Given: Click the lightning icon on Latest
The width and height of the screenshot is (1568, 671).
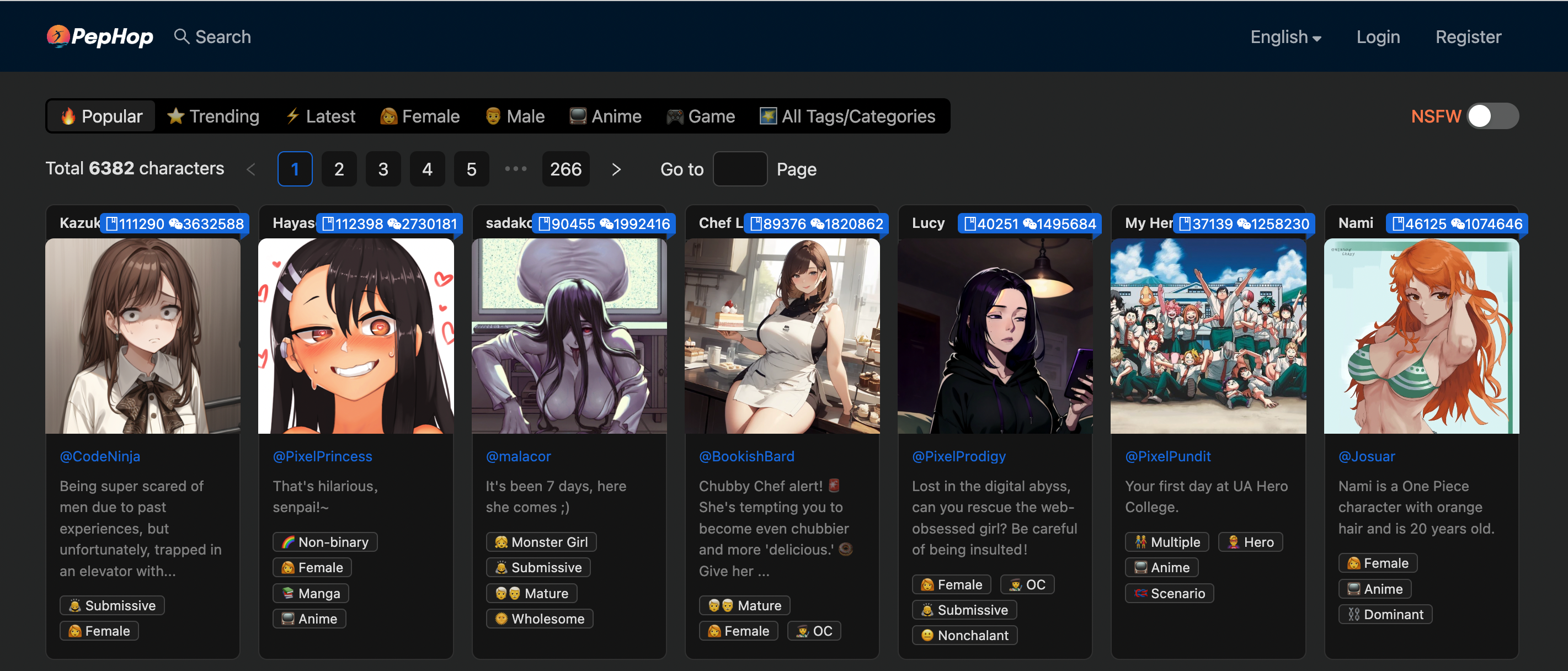Looking at the screenshot, I should coord(292,116).
